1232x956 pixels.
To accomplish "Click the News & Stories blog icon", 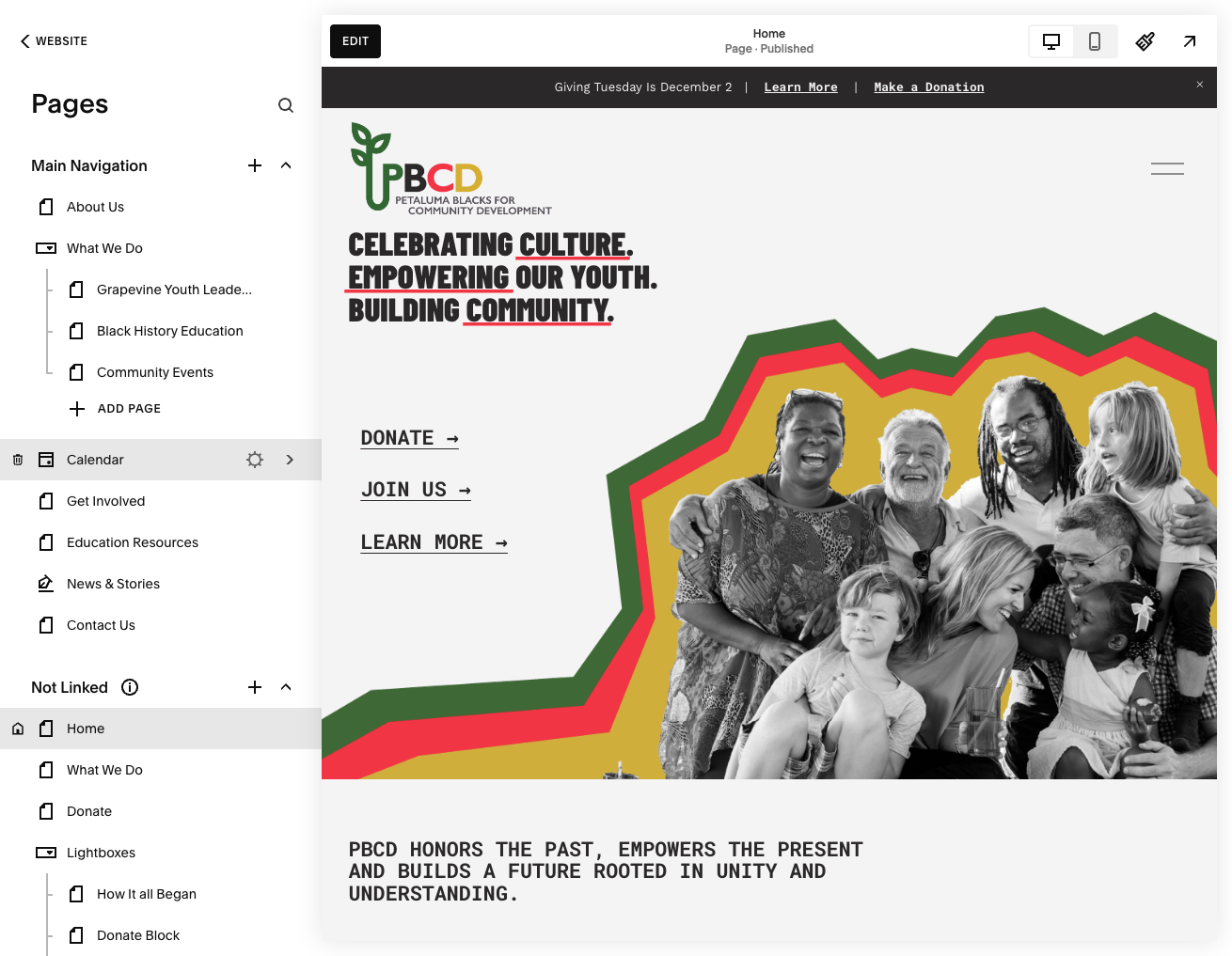I will point(46,584).
